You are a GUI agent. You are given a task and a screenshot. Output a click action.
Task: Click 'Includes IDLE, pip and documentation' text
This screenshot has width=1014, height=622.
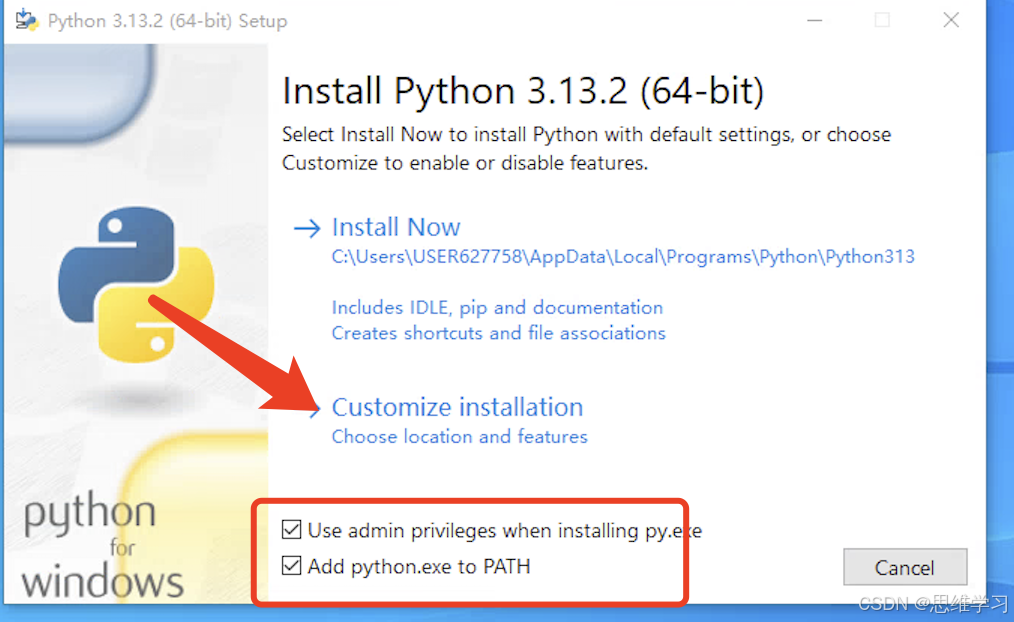(x=497, y=308)
